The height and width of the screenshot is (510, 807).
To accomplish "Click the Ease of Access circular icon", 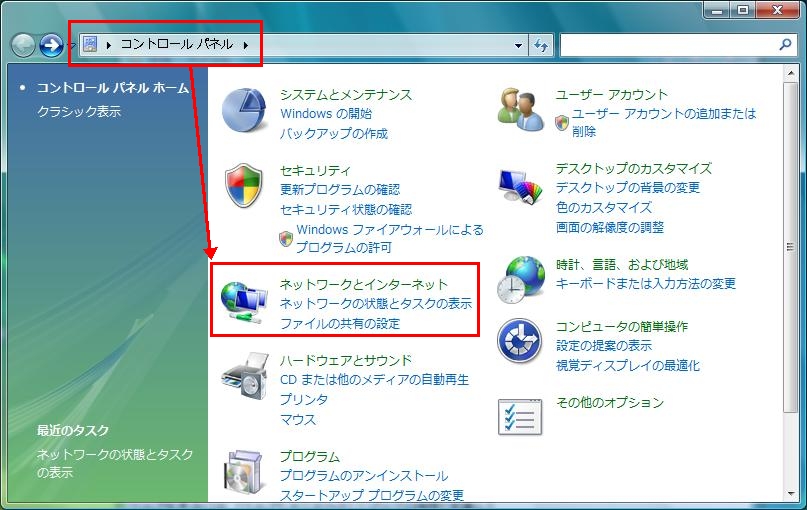I will [x=520, y=341].
